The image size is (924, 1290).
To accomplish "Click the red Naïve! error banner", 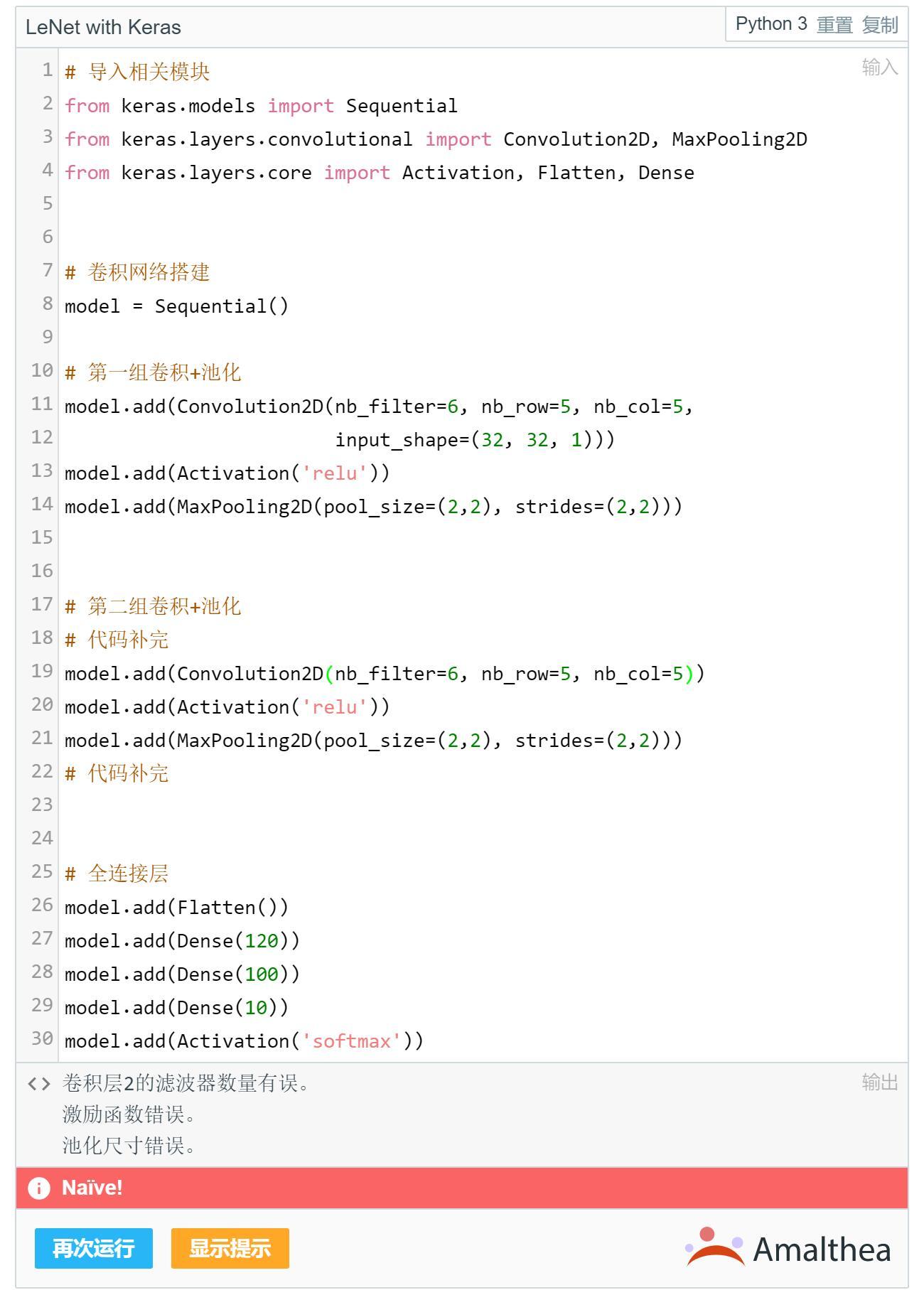I will [462, 1188].
